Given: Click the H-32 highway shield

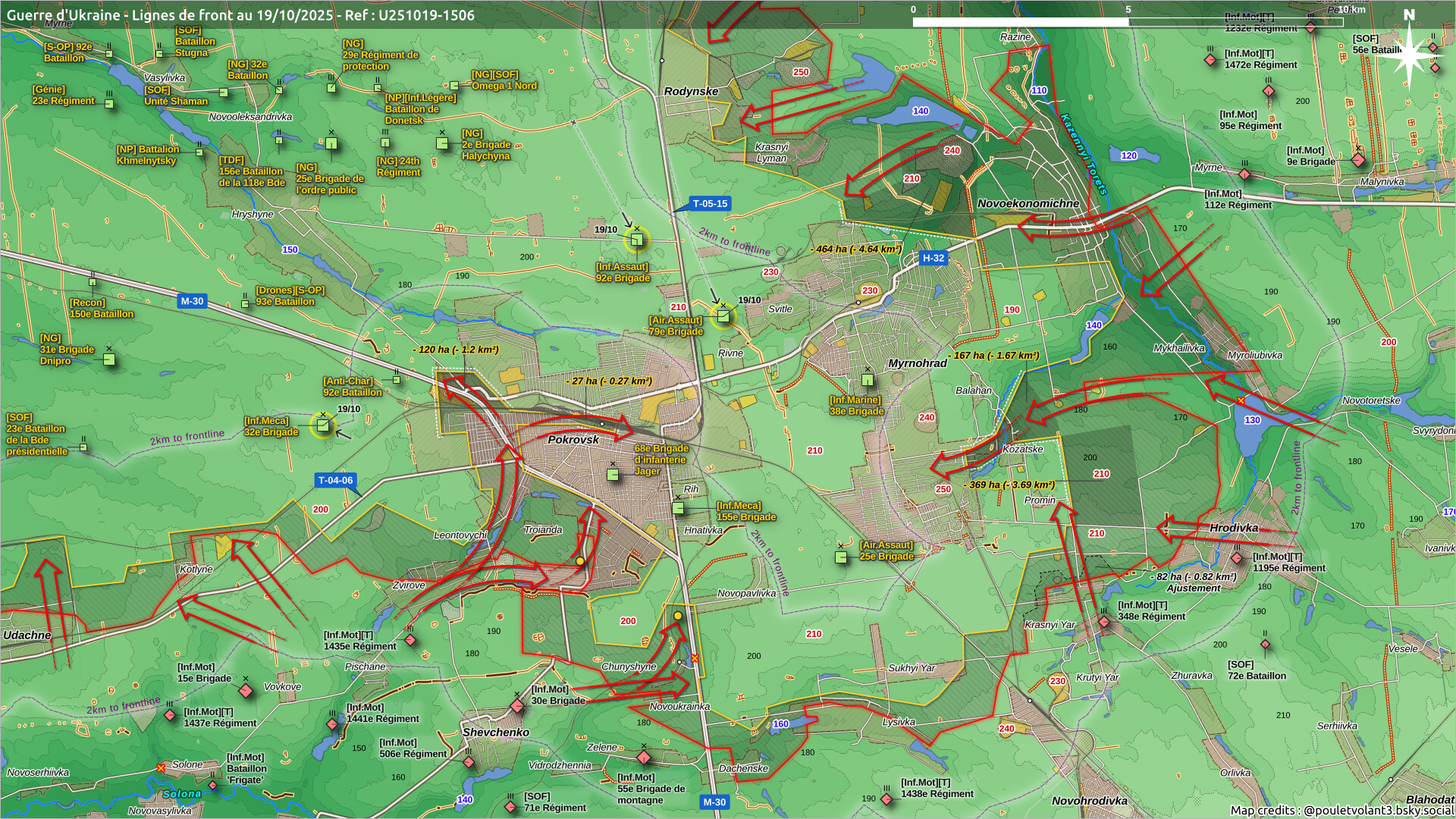Looking at the screenshot, I should (x=933, y=258).
